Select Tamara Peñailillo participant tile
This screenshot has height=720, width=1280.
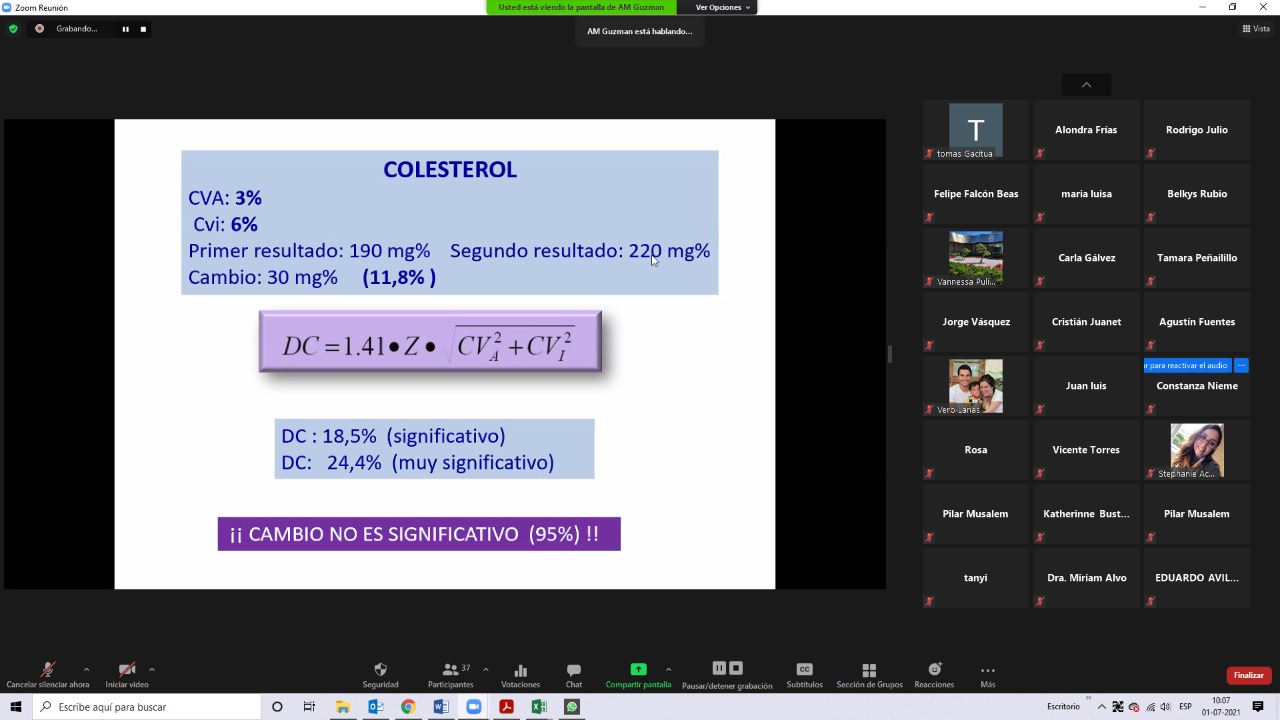click(x=1197, y=258)
